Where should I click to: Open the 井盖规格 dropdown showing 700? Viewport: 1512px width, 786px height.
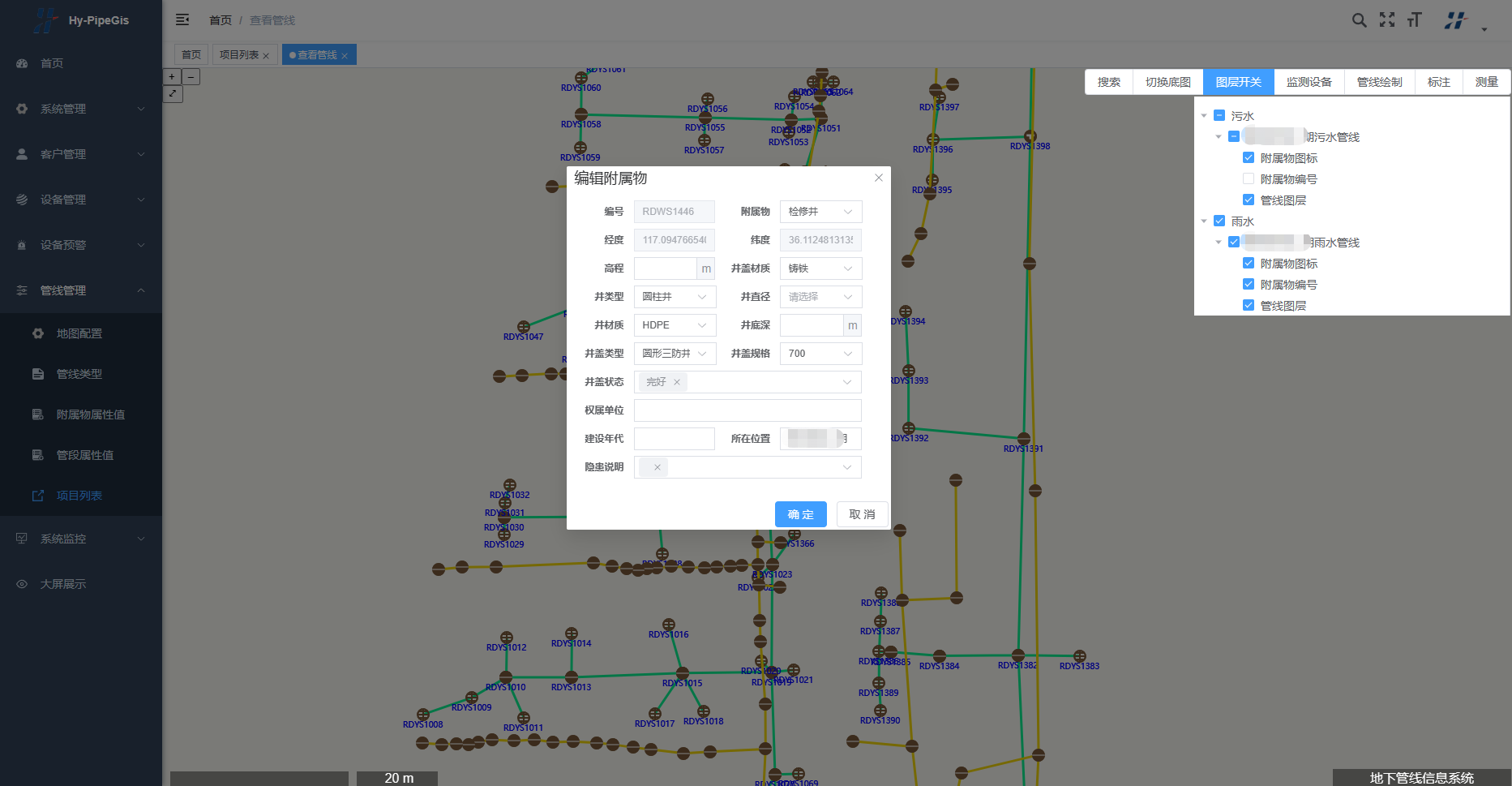point(820,354)
